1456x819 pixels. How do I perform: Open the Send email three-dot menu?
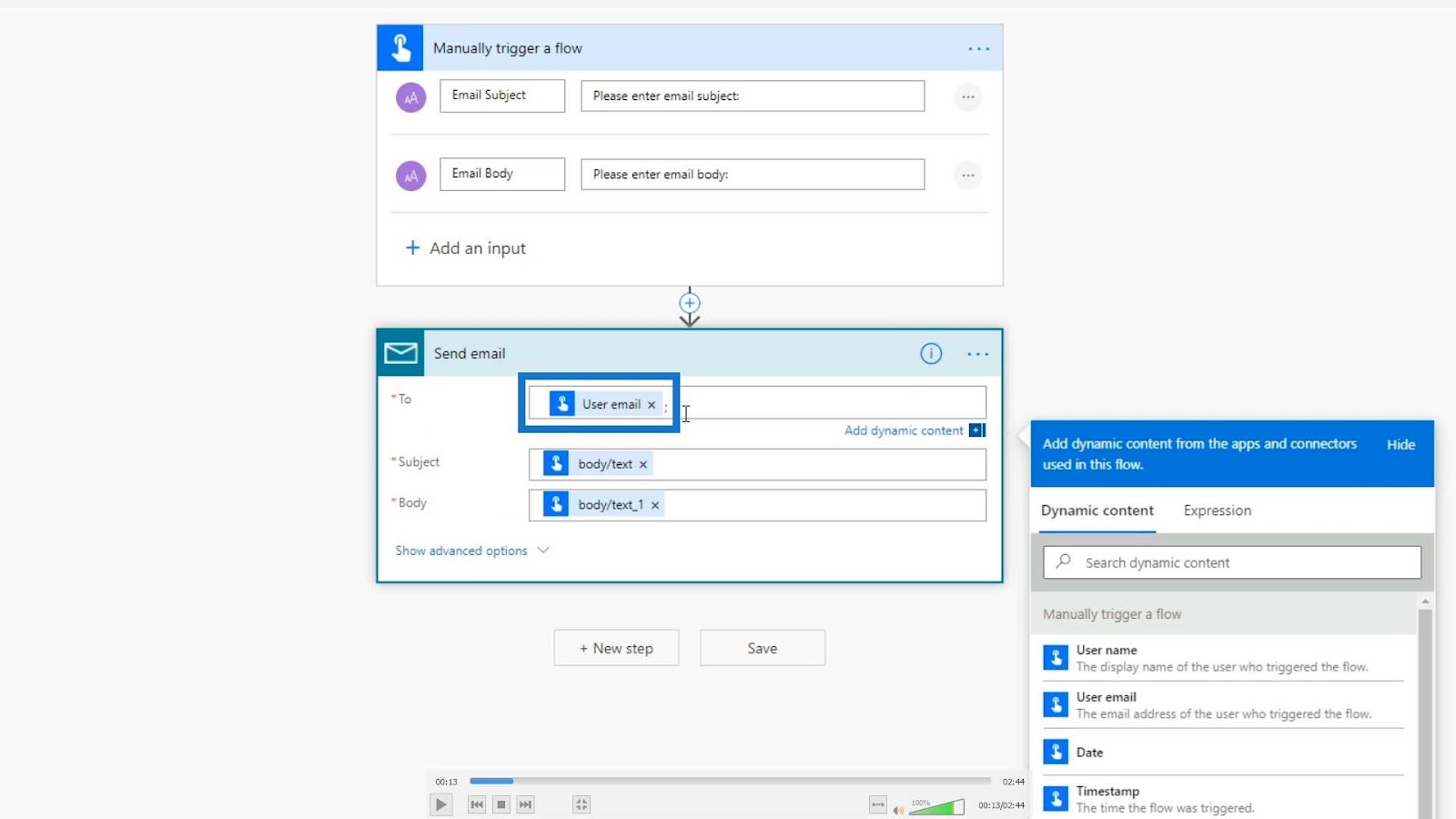[x=978, y=354]
